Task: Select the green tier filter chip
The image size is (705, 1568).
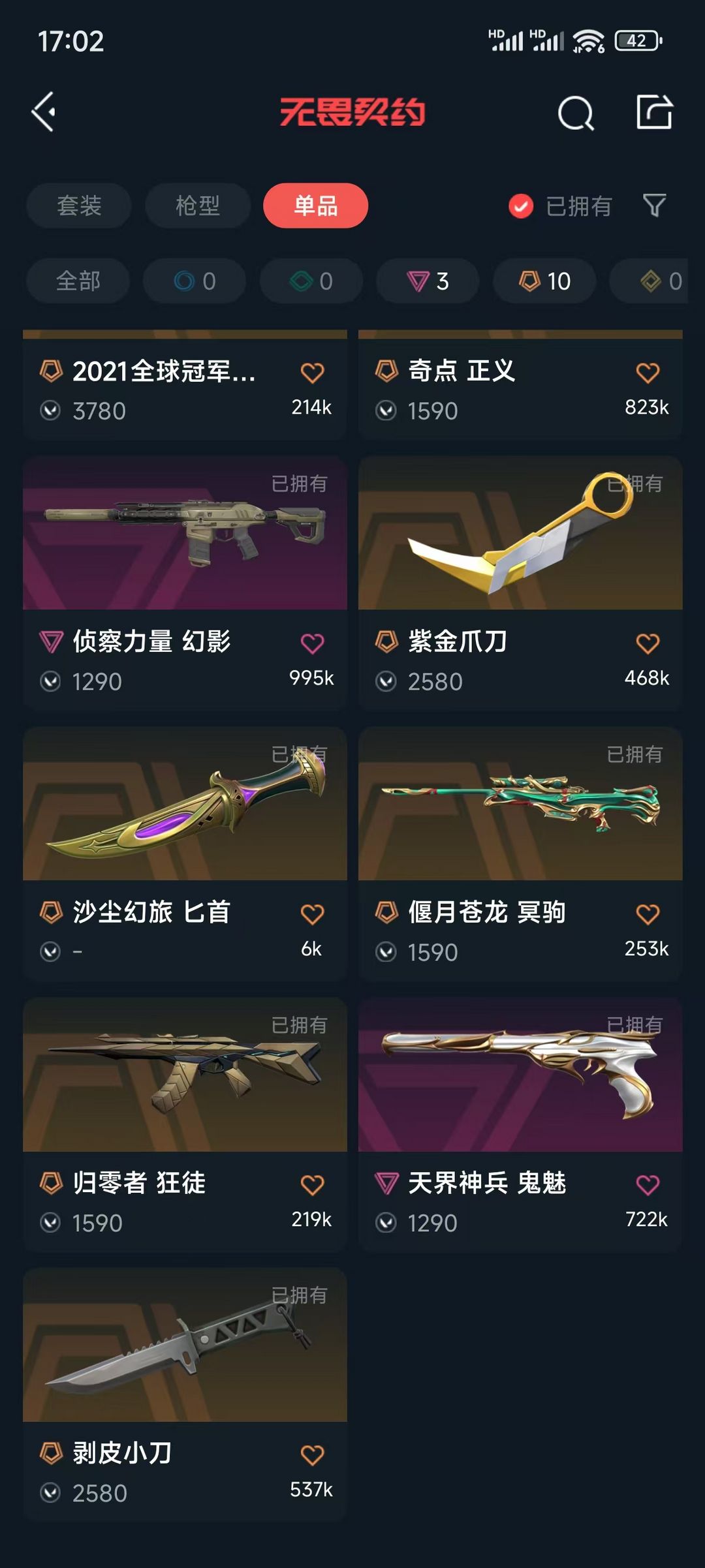Action: click(311, 281)
